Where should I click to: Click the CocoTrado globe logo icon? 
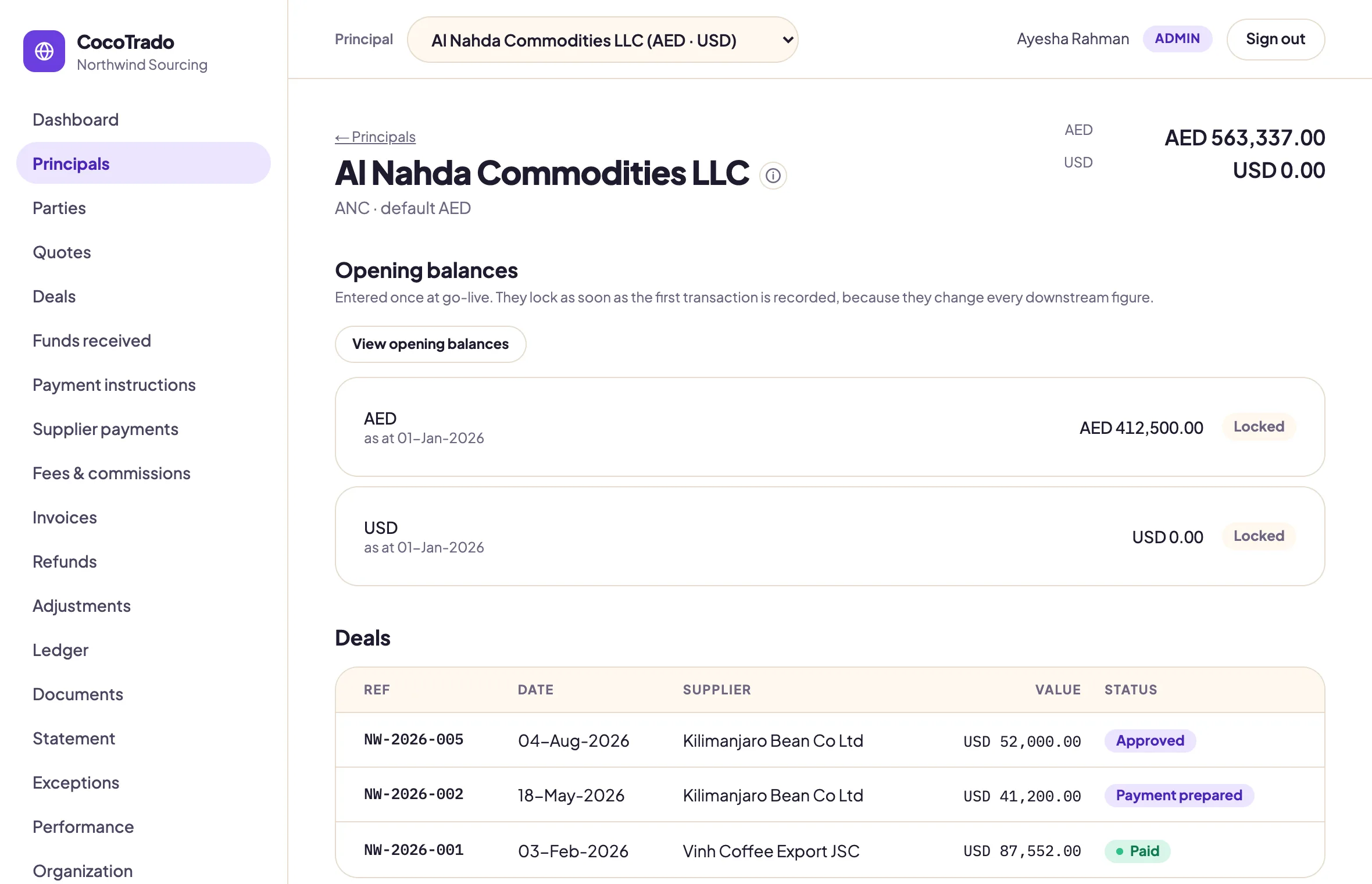coord(44,51)
